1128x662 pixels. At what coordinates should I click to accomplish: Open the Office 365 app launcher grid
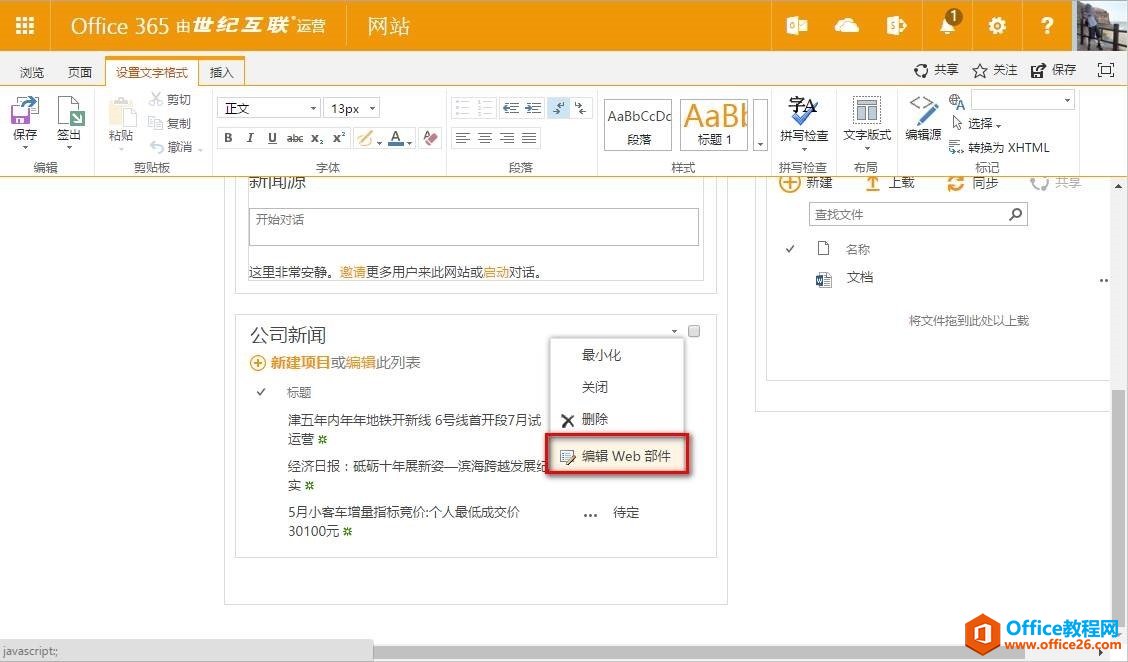click(25, 26)
